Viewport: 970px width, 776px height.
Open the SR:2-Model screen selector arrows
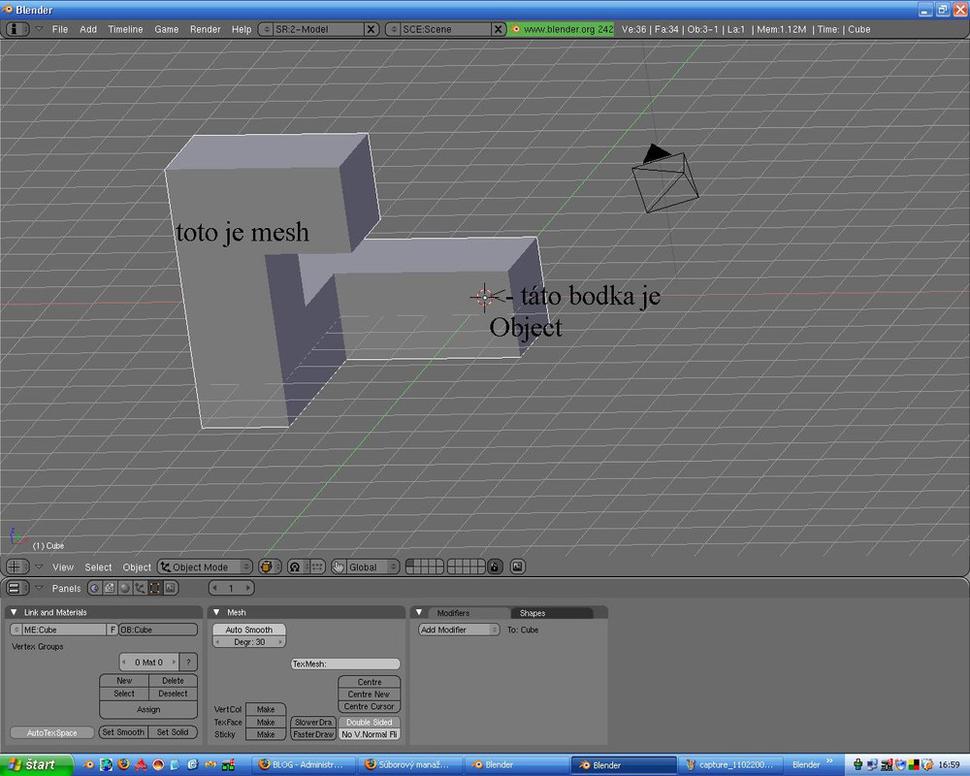[267, 29]
